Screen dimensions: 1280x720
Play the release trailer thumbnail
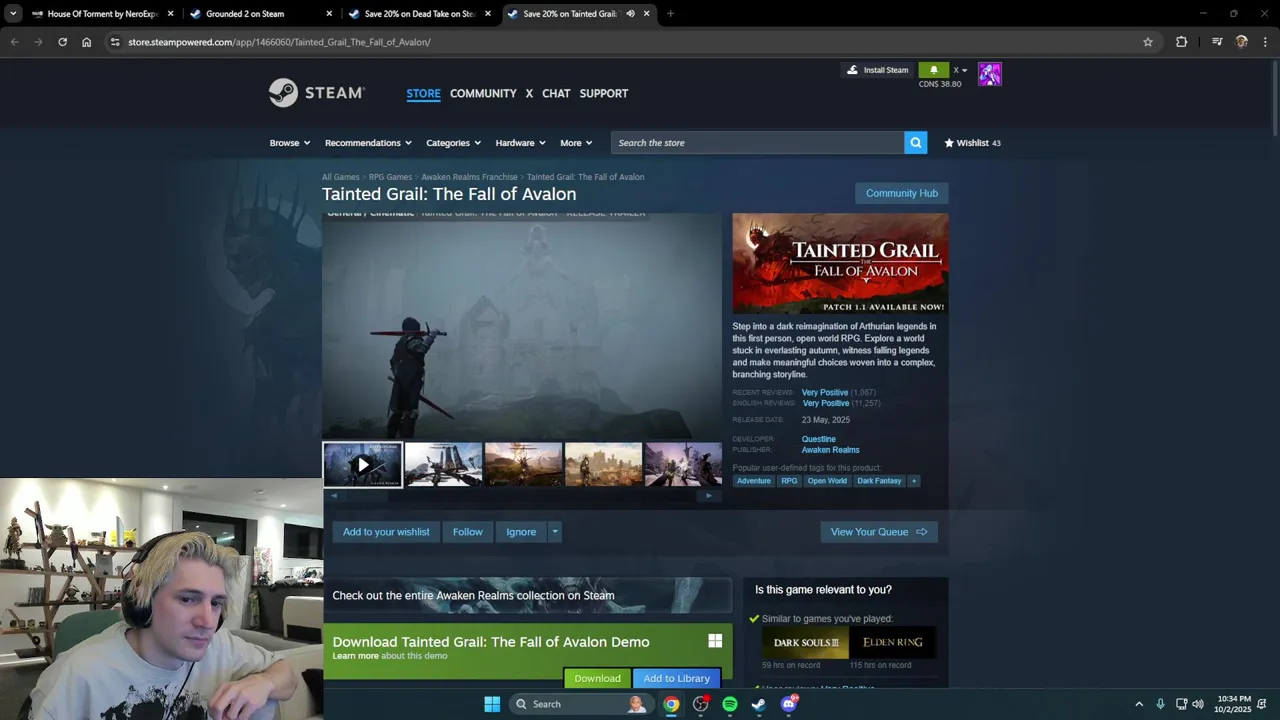tap(362, 465)
